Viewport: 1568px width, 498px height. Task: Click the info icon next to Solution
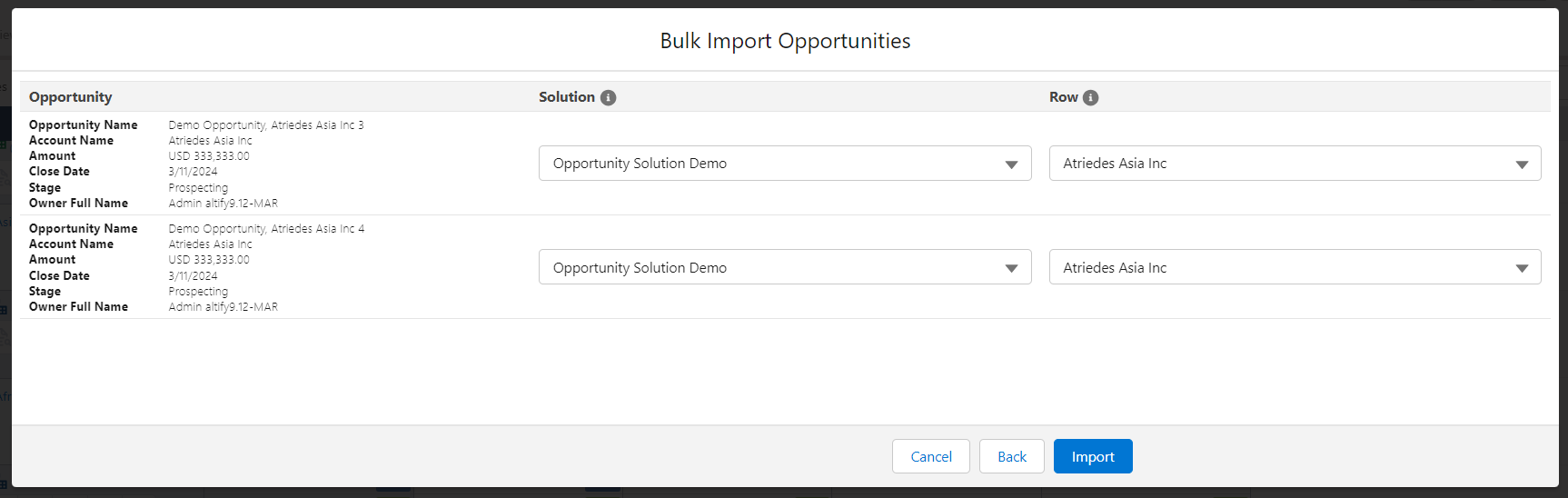(x=609, y=97)
